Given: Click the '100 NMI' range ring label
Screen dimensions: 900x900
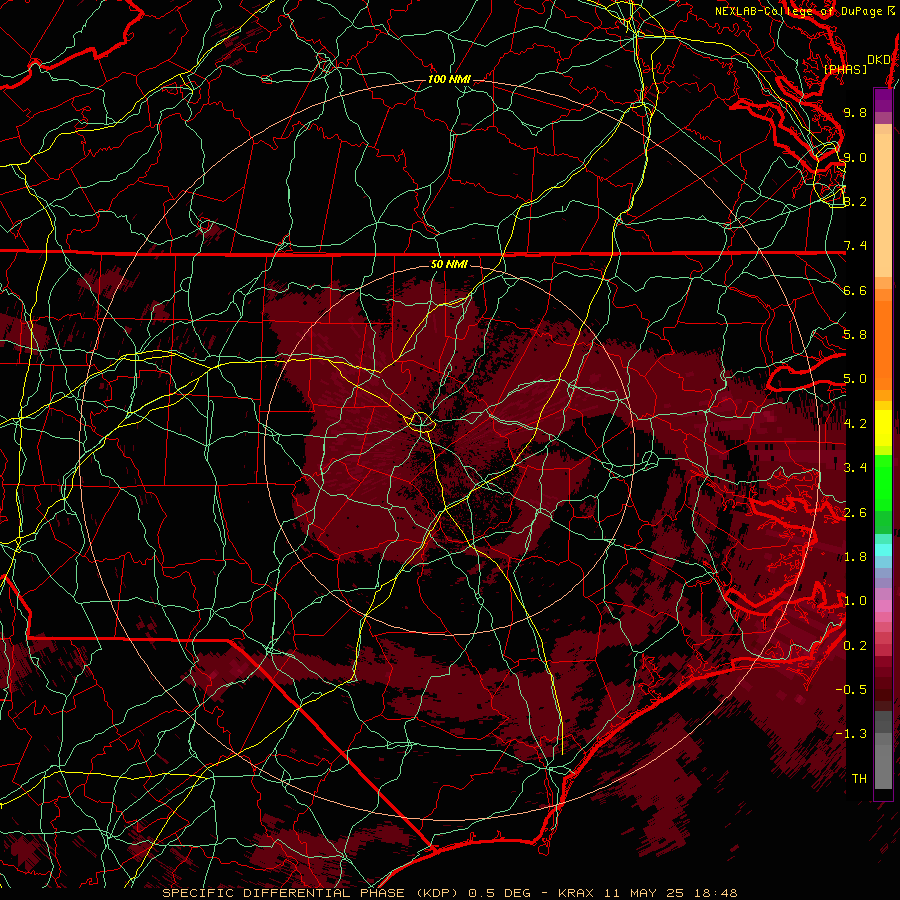Looking at the screenshot, I should click(x=449, y=79).
